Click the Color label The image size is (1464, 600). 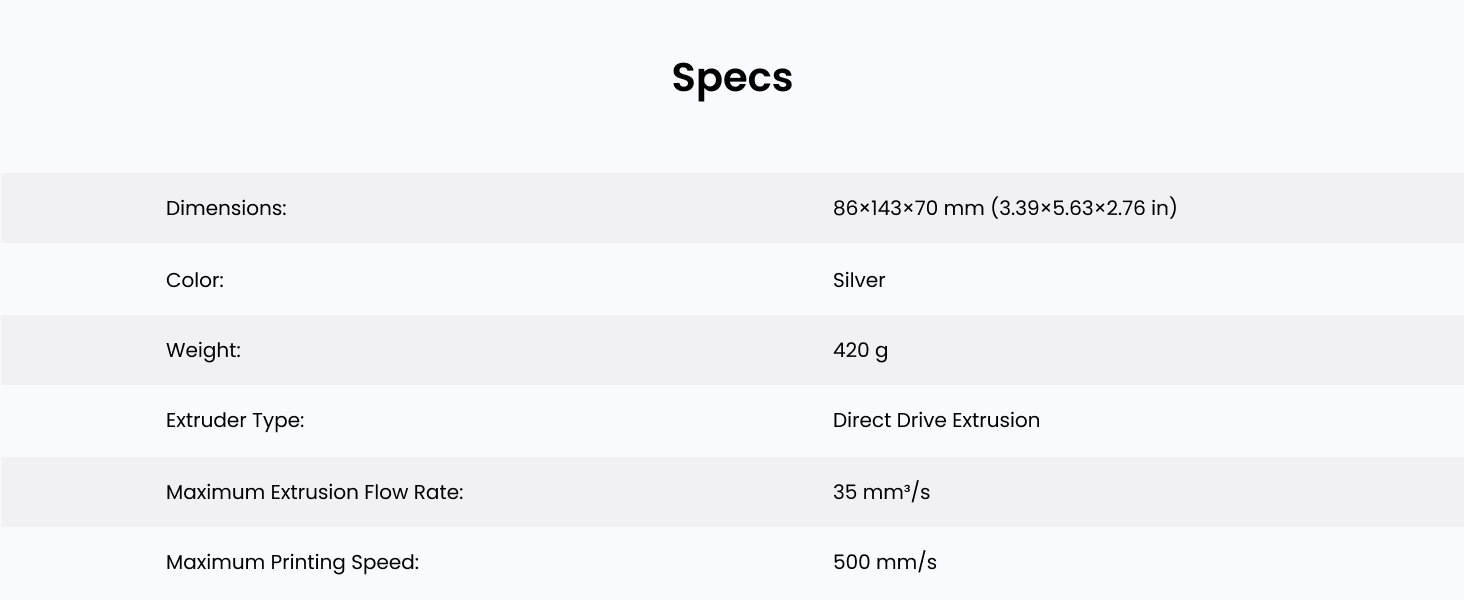click(195, 280)
